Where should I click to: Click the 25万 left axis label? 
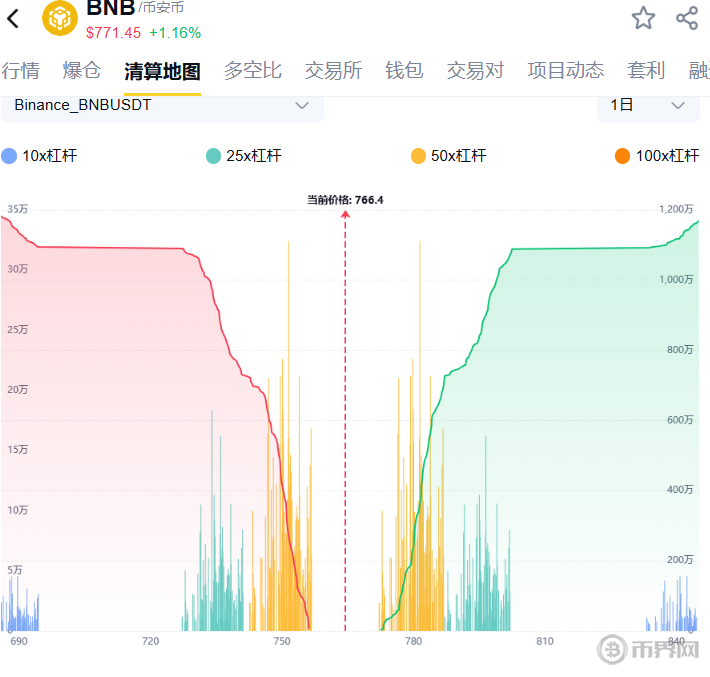coord(18,330)
